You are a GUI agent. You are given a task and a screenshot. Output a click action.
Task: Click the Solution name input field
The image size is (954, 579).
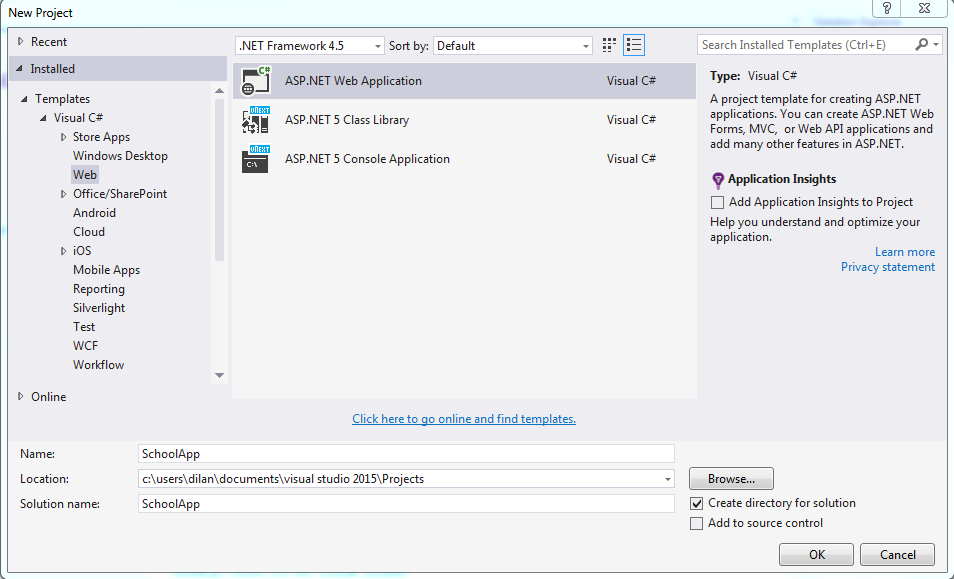(406, 504)
